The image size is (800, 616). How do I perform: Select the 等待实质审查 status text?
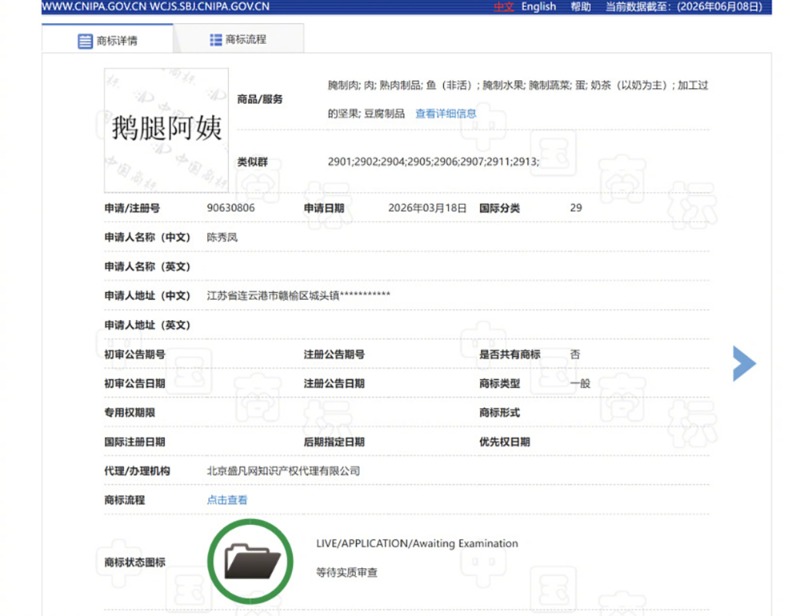click(346, 573)
